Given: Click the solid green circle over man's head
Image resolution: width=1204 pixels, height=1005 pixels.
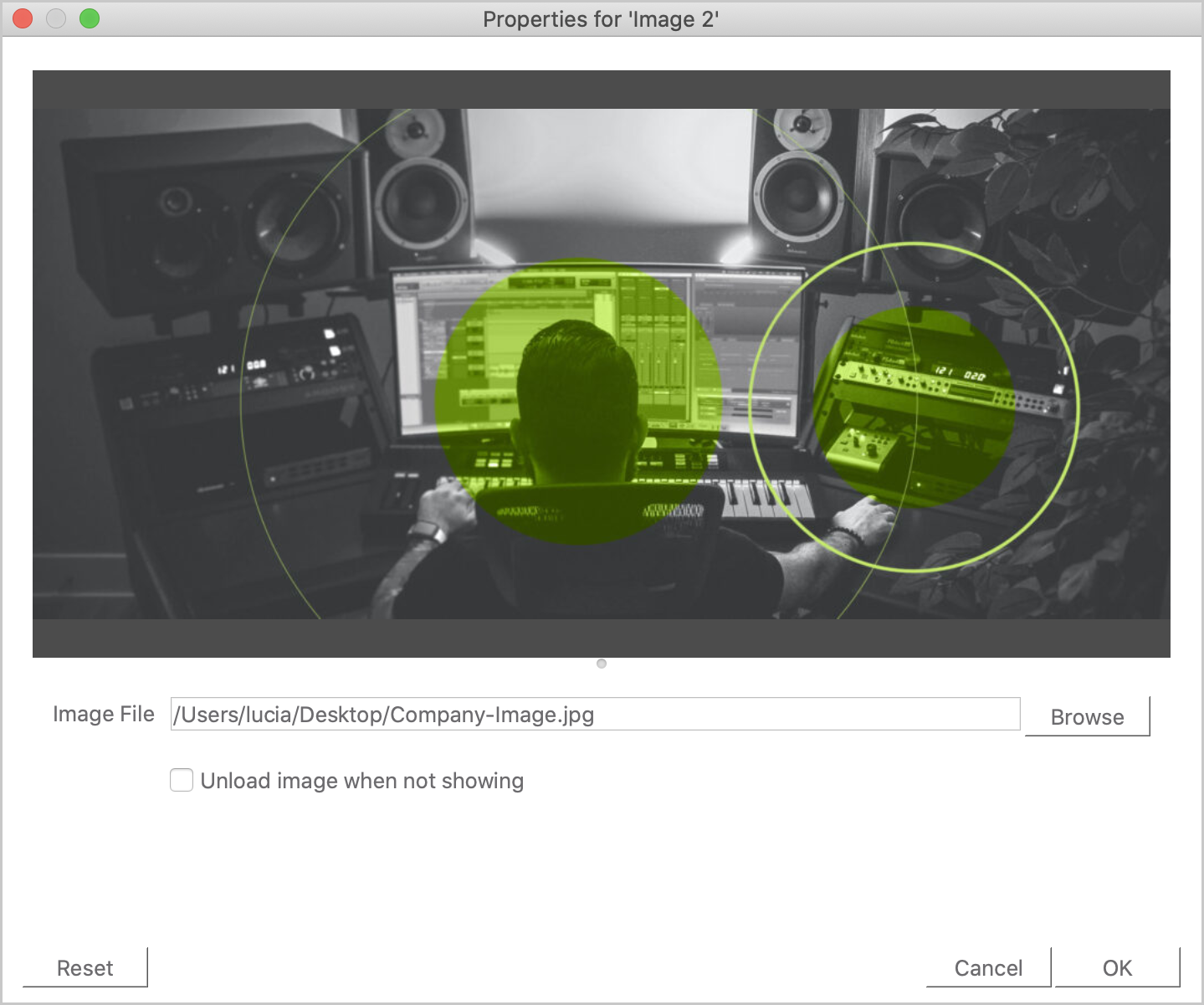Looking at the screenshot, I should pyautogui.click(x=577, y=402).
